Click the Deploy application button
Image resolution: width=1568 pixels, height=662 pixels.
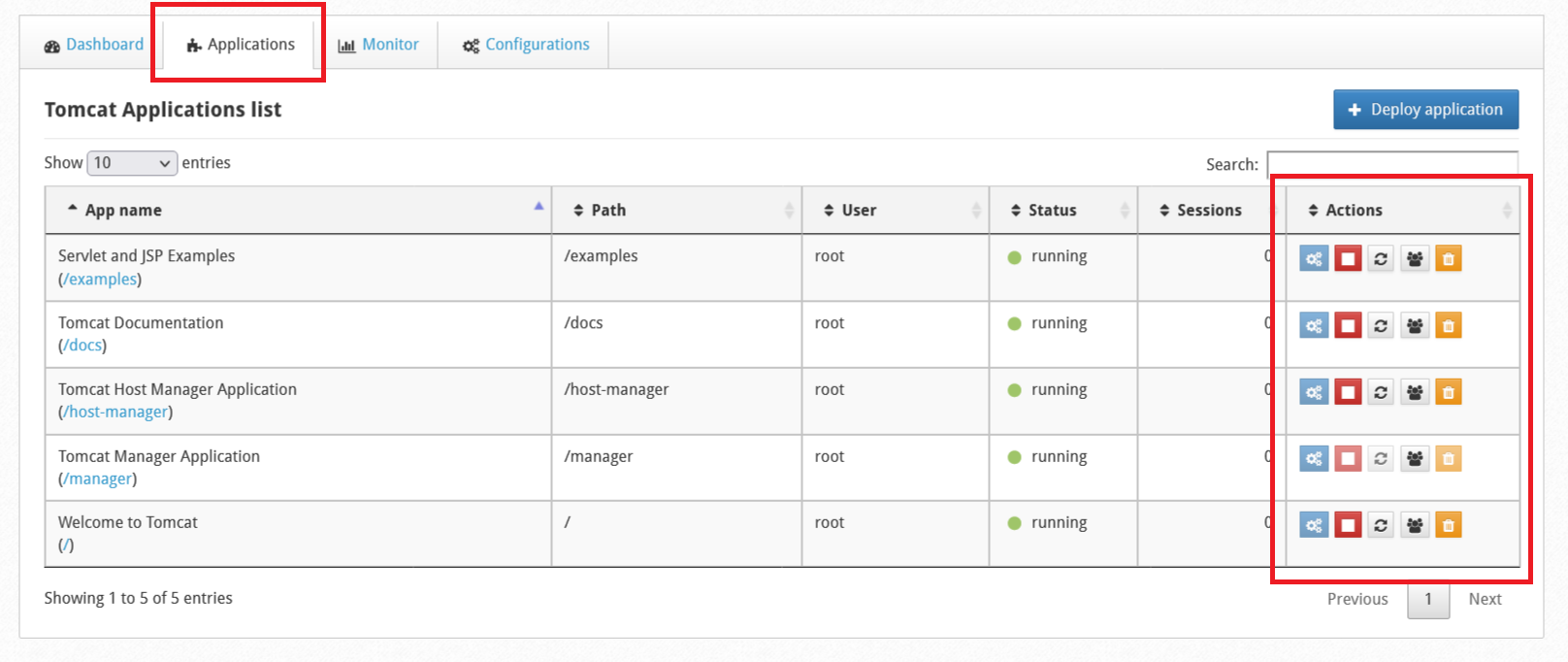pos(1425,110)
